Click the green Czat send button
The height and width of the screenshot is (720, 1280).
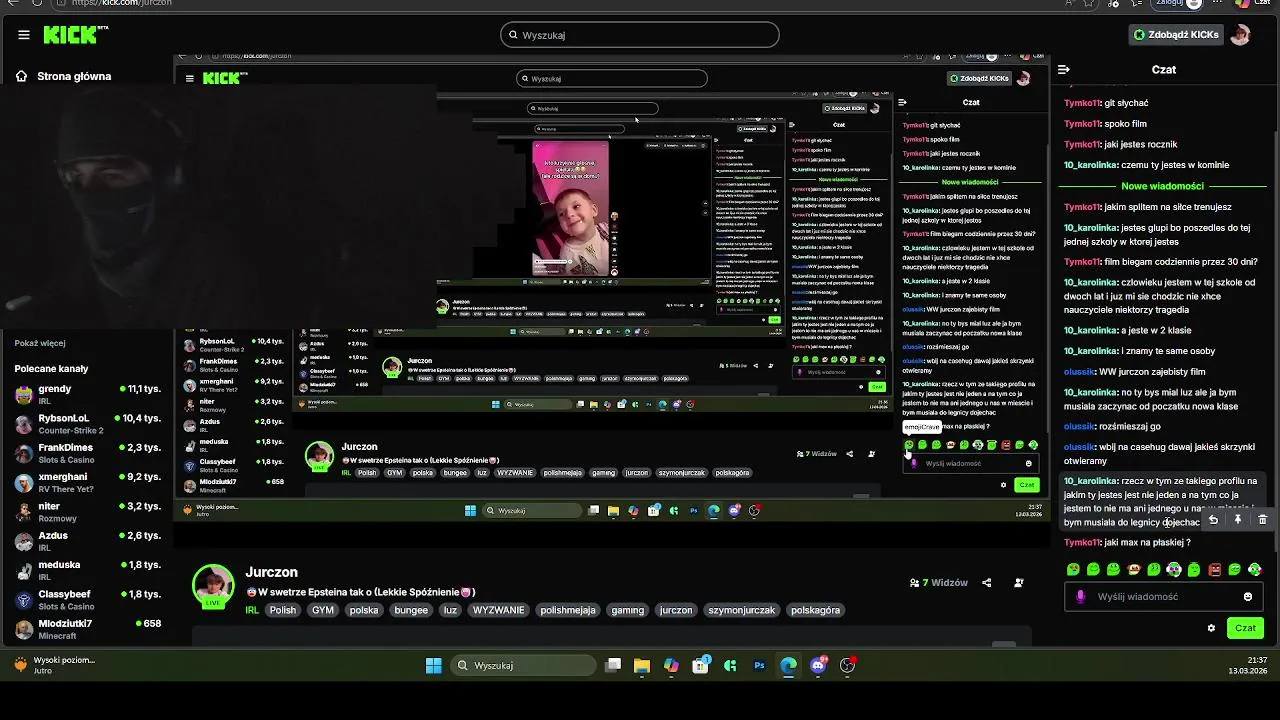[x=1245, y=628]
